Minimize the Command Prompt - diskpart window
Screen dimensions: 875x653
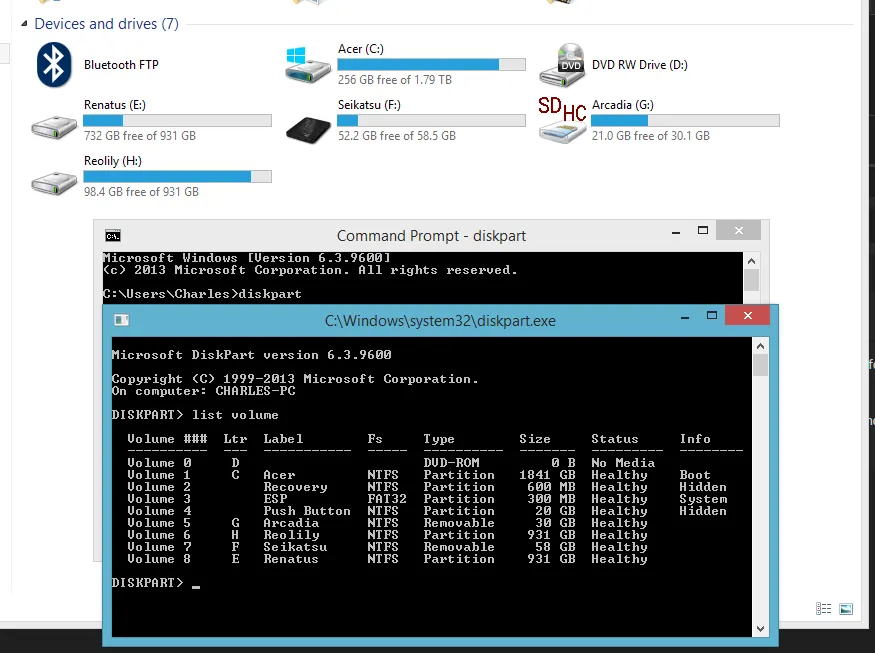pos(676,231)
